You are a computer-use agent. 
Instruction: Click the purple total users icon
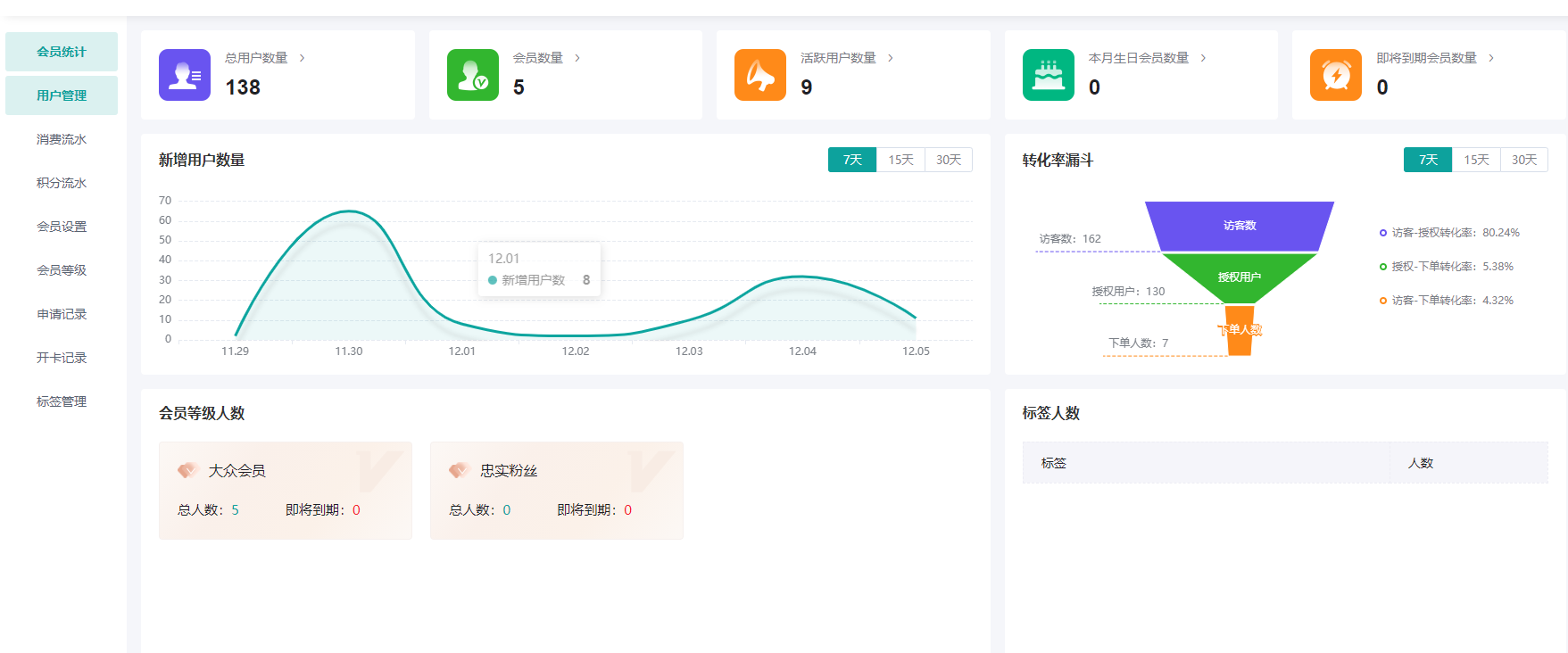185,75
